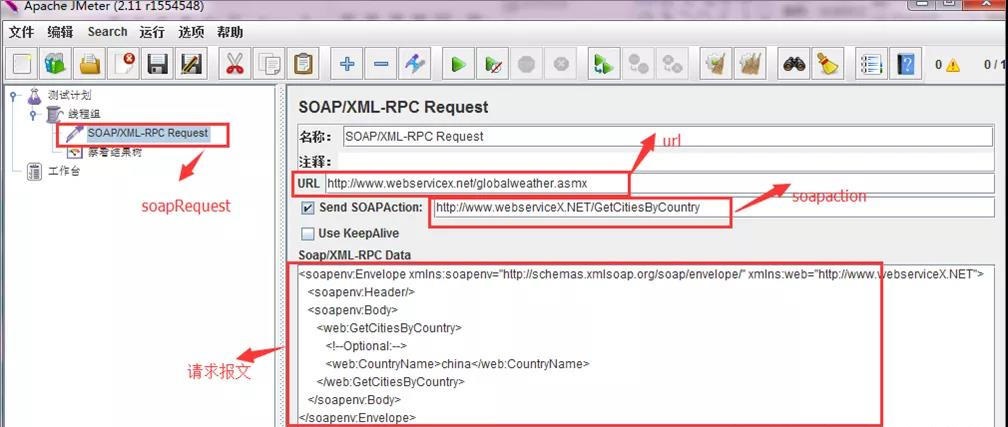
Task: Enable the Use KeepAlive checkbox
Action: [308, 233]
